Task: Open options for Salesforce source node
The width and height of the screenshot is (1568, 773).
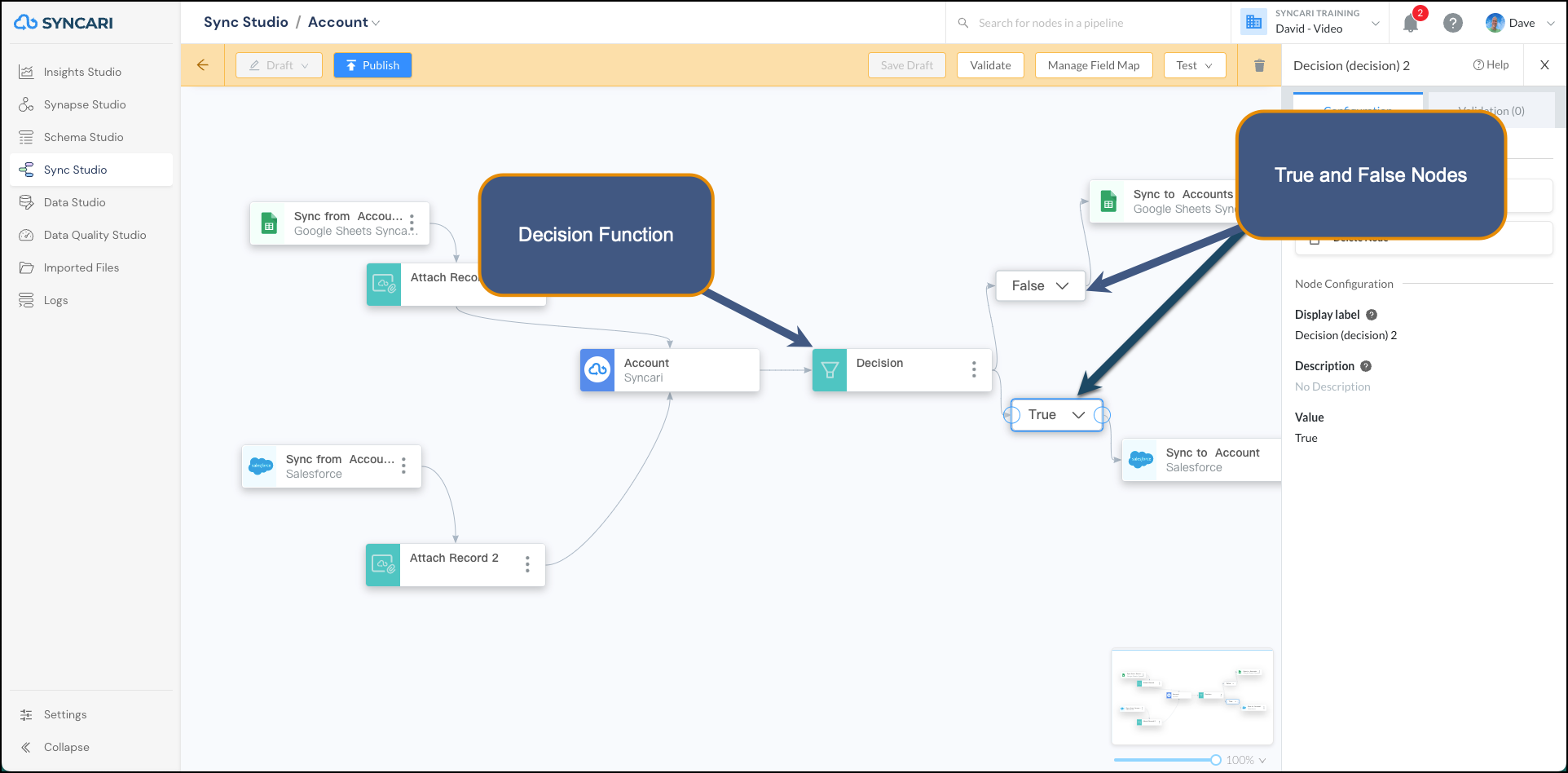Action: coord(403,466)
